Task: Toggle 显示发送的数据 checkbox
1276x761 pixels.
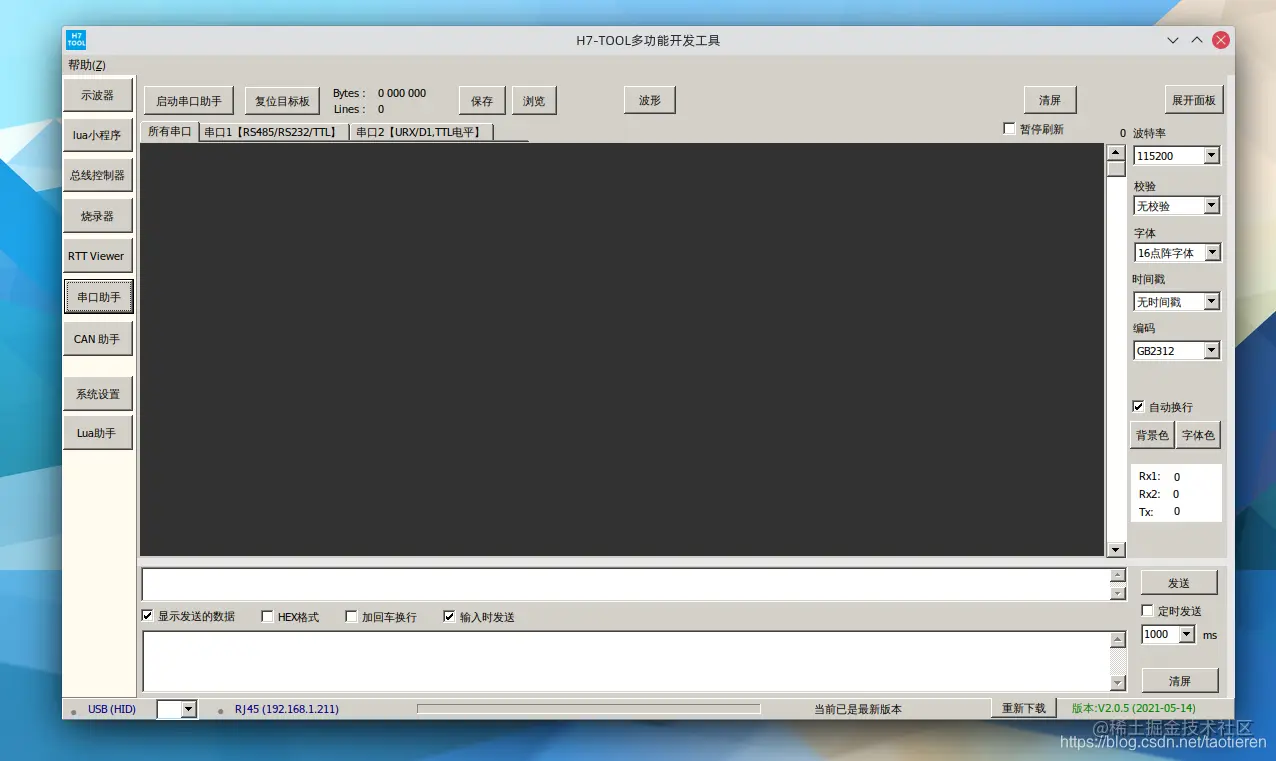Action: pos(148,616)
